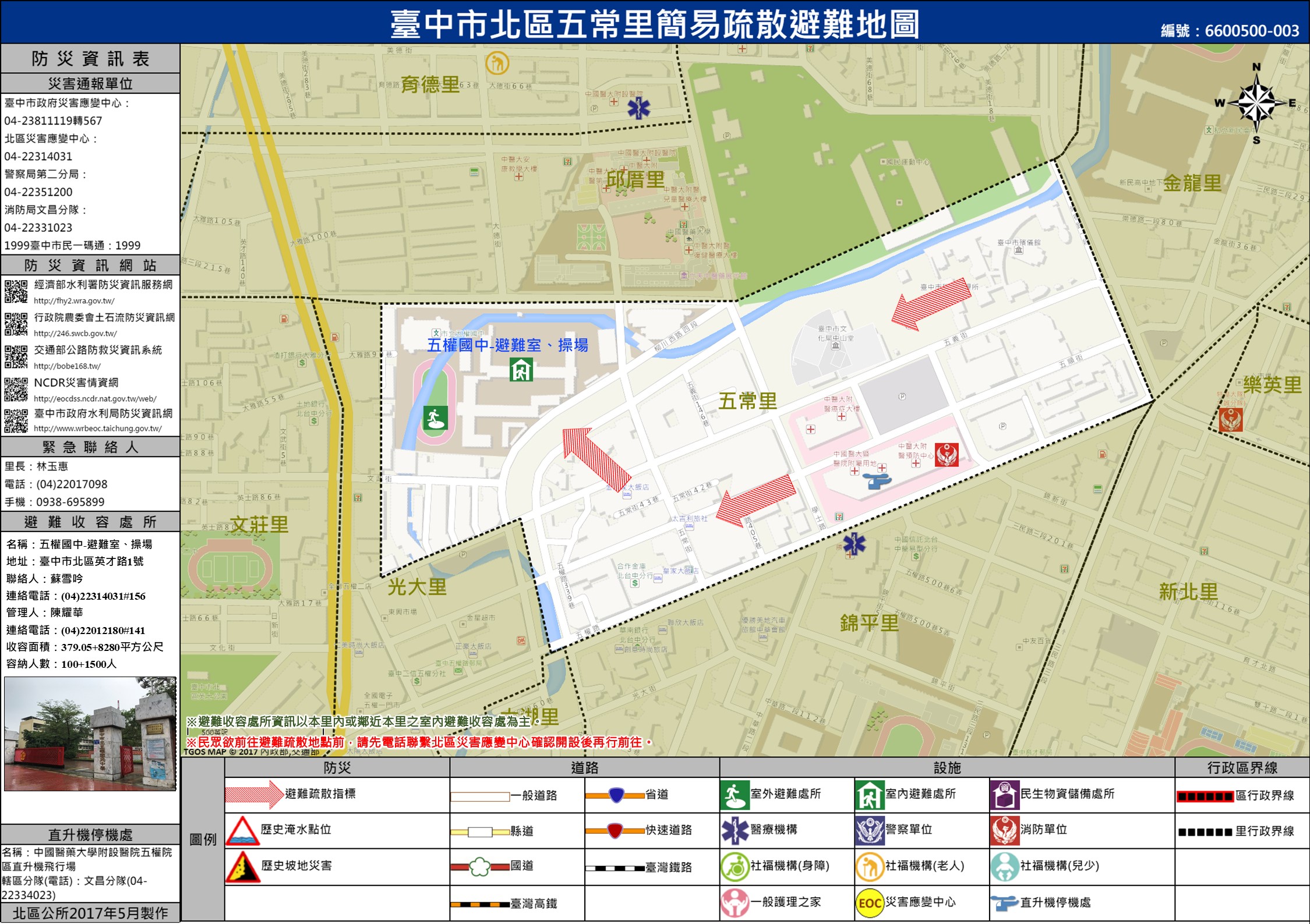Select the EOC 災害應變中心 legend icon
1310x924 pixels.
pos(870,903)
